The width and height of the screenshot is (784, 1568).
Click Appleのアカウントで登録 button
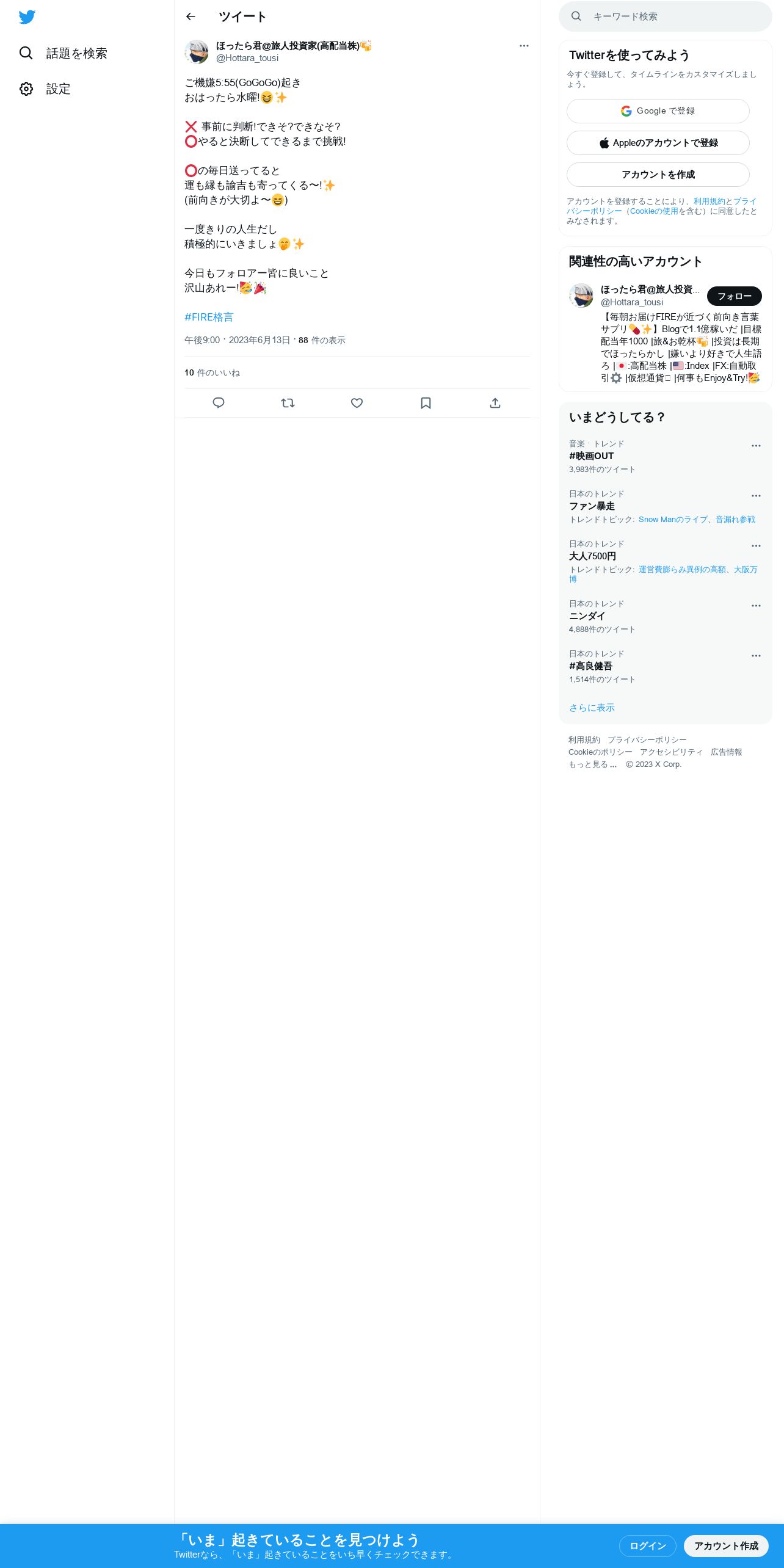tap(658, 143)
